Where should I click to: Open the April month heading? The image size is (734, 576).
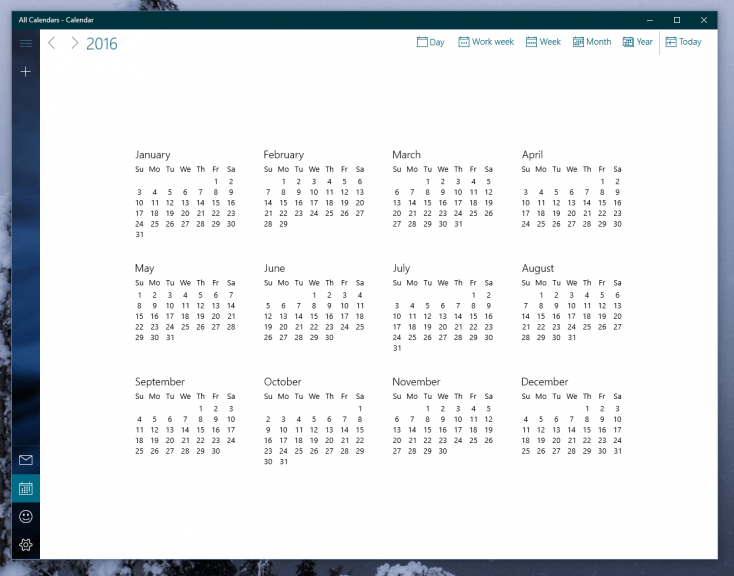click(532, 155)
